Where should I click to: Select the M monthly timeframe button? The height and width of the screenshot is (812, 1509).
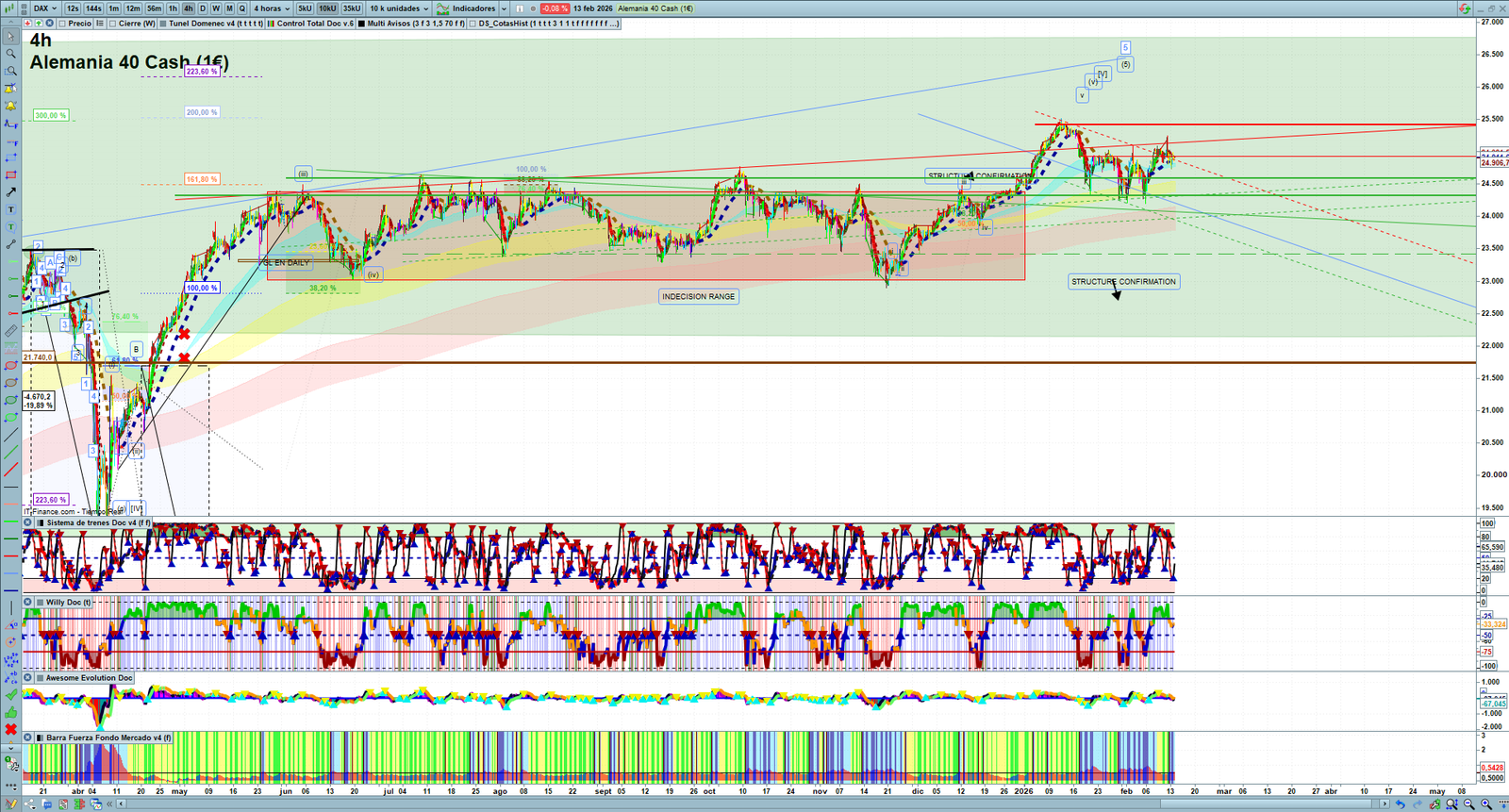coord(229,8)
